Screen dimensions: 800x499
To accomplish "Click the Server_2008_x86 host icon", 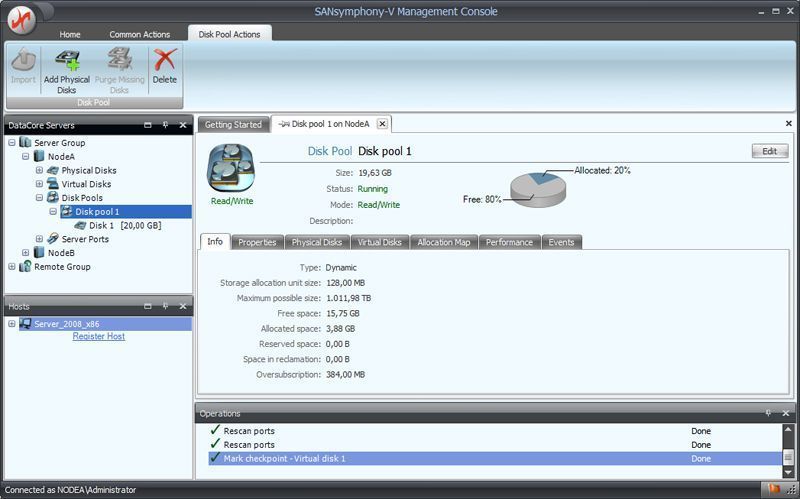I will (x=25, y=323).
